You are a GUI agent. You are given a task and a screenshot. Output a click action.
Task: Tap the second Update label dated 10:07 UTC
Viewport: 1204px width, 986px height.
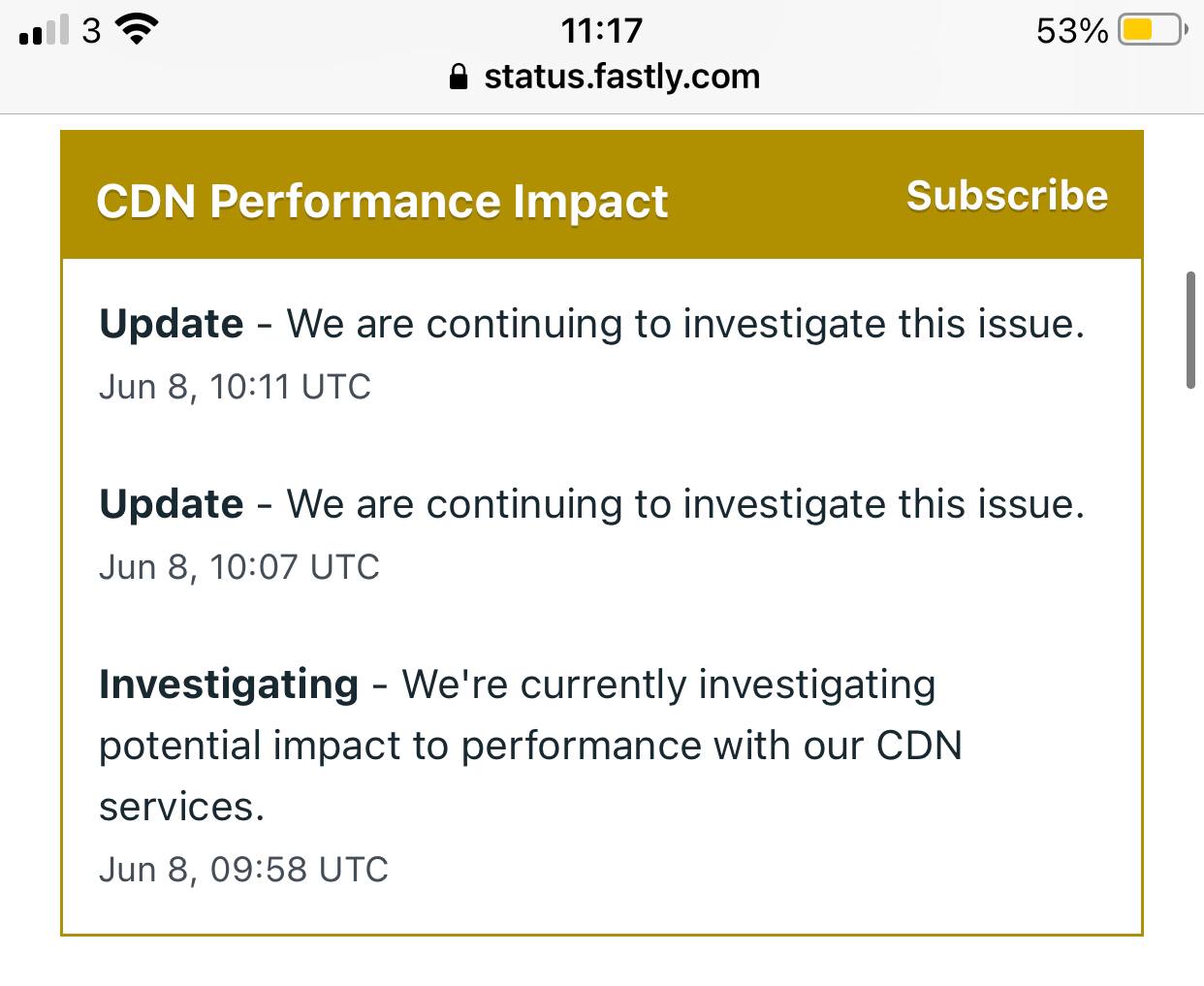pyautogui.click(x=172, y=504)
